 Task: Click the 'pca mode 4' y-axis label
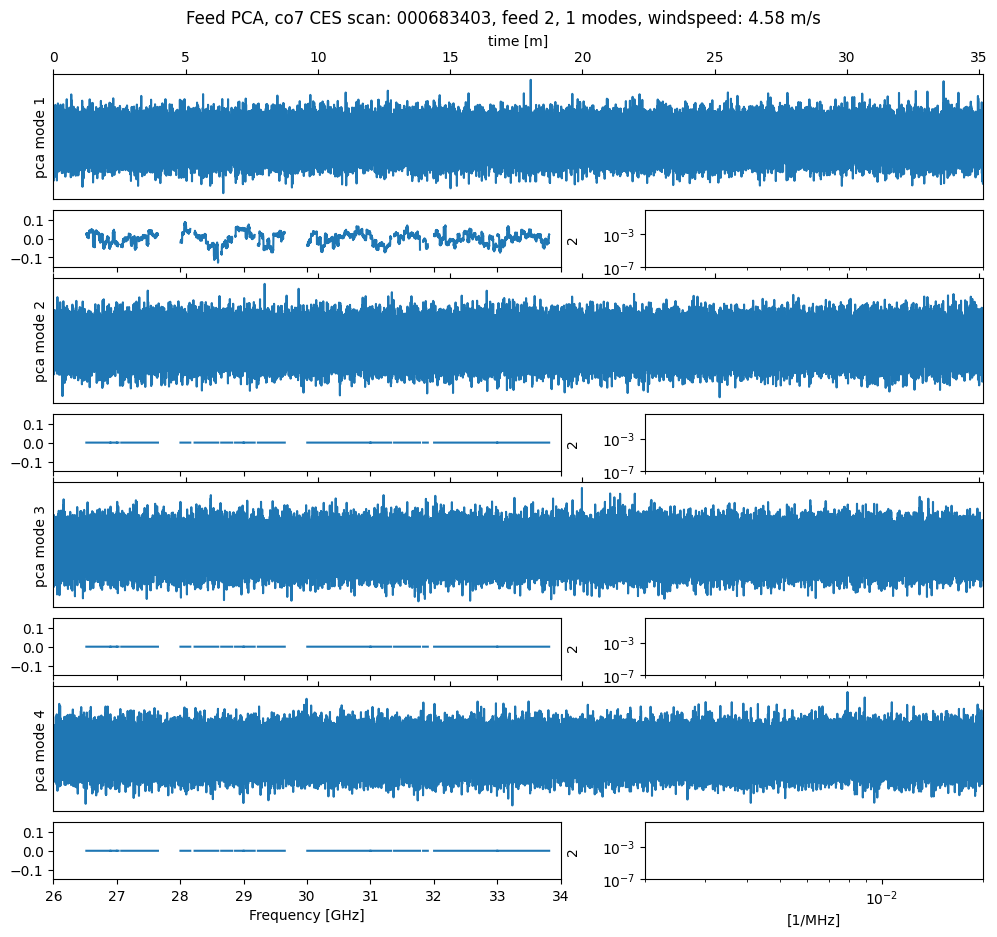41,749
